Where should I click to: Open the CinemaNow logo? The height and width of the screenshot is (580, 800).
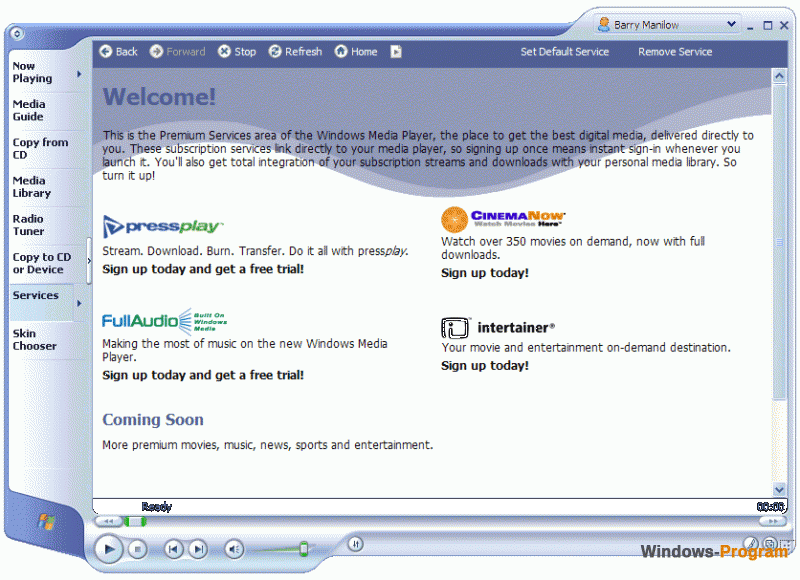503,219
